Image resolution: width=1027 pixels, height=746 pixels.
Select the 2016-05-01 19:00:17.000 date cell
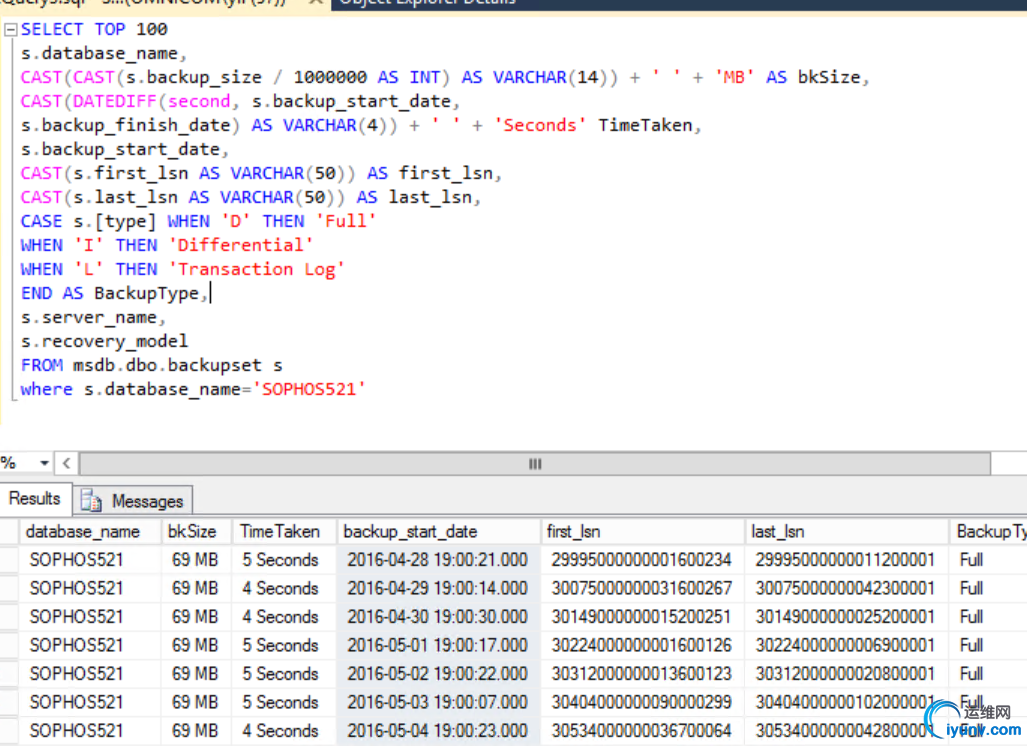click(437, 645)
